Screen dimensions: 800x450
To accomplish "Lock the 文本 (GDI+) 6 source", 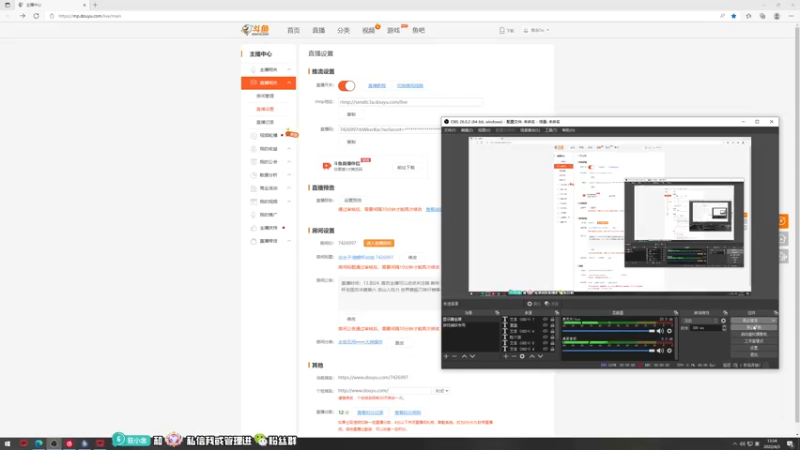I will click(x=552, y=331).
